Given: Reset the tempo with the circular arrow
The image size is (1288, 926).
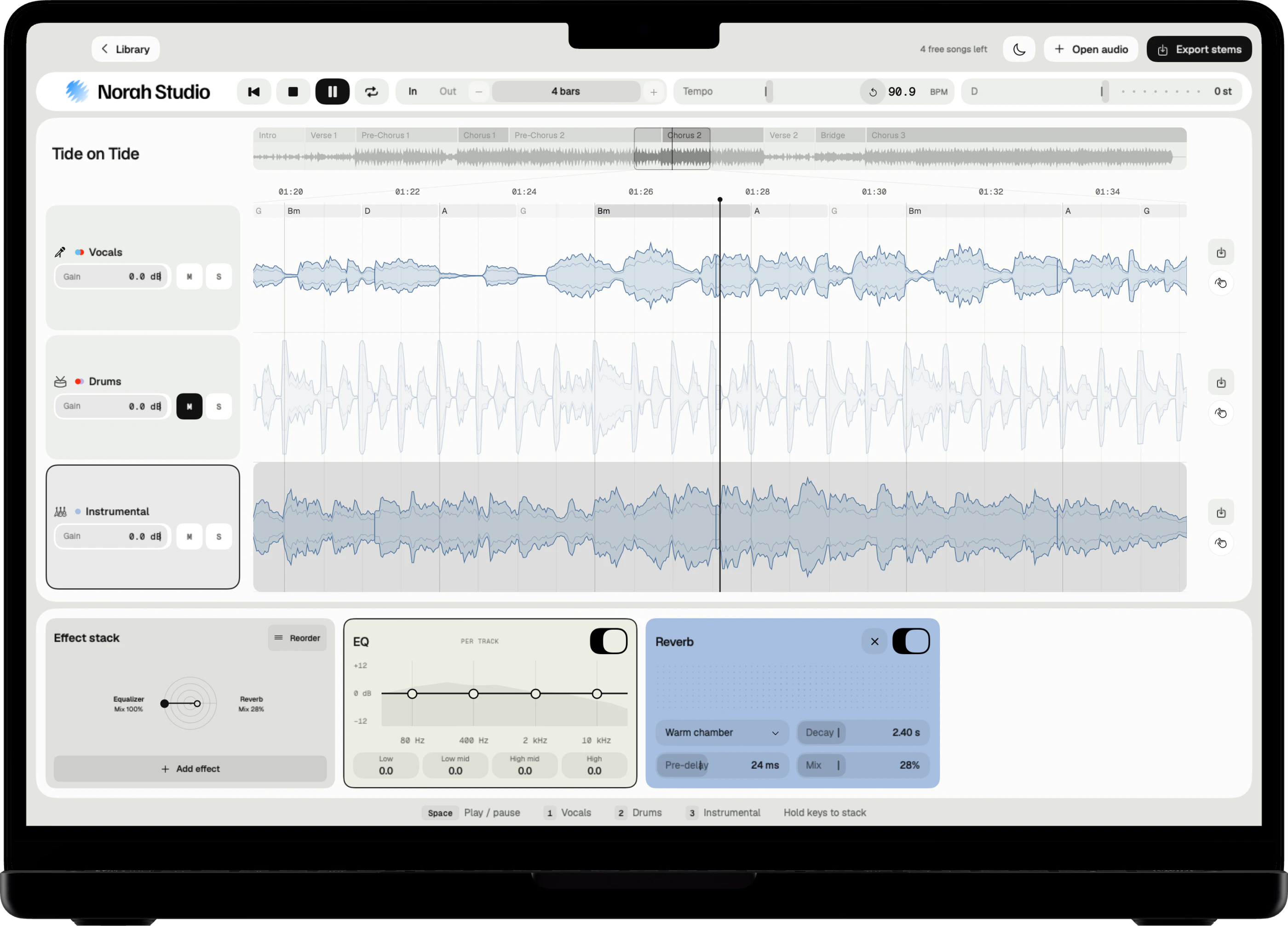Looking at the screenshot, I should tap(873, 92).
